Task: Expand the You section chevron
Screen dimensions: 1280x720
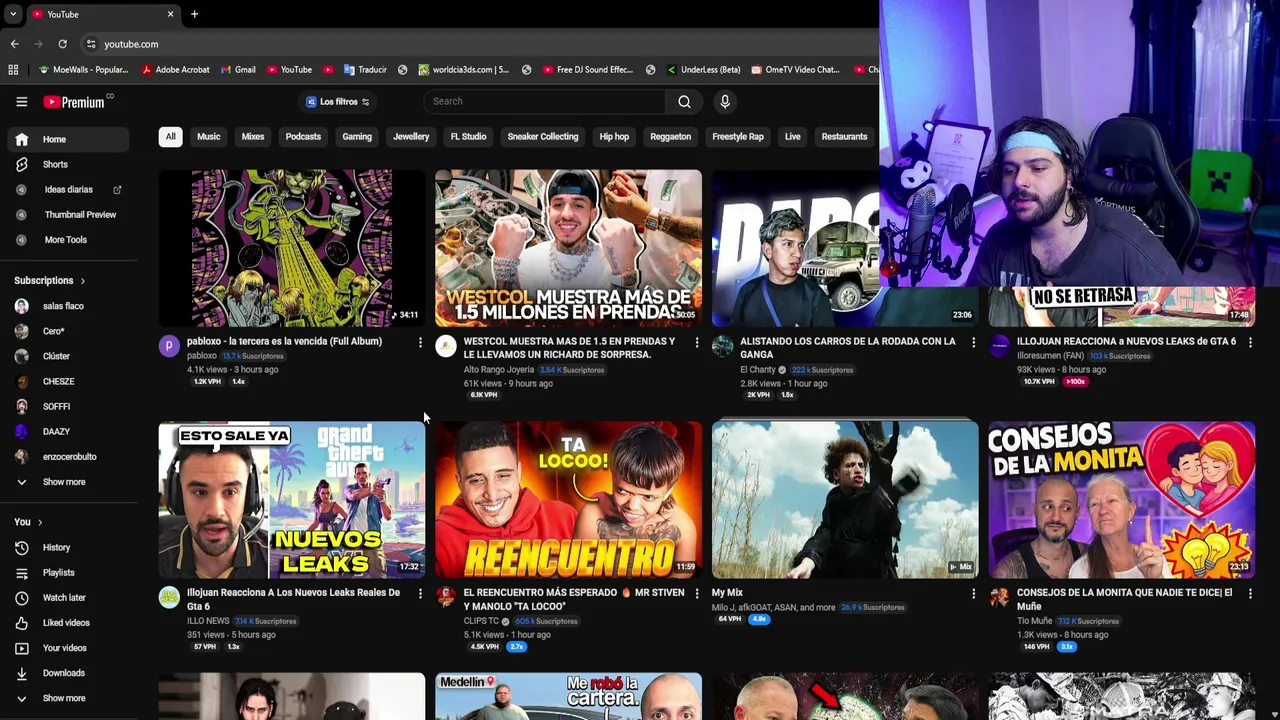Action: tap(40, 522)
